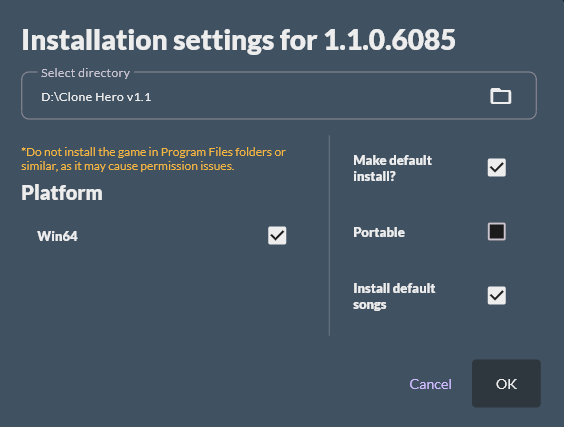
Task: Click the orange Program Files warning note
Action: point(153,159)
